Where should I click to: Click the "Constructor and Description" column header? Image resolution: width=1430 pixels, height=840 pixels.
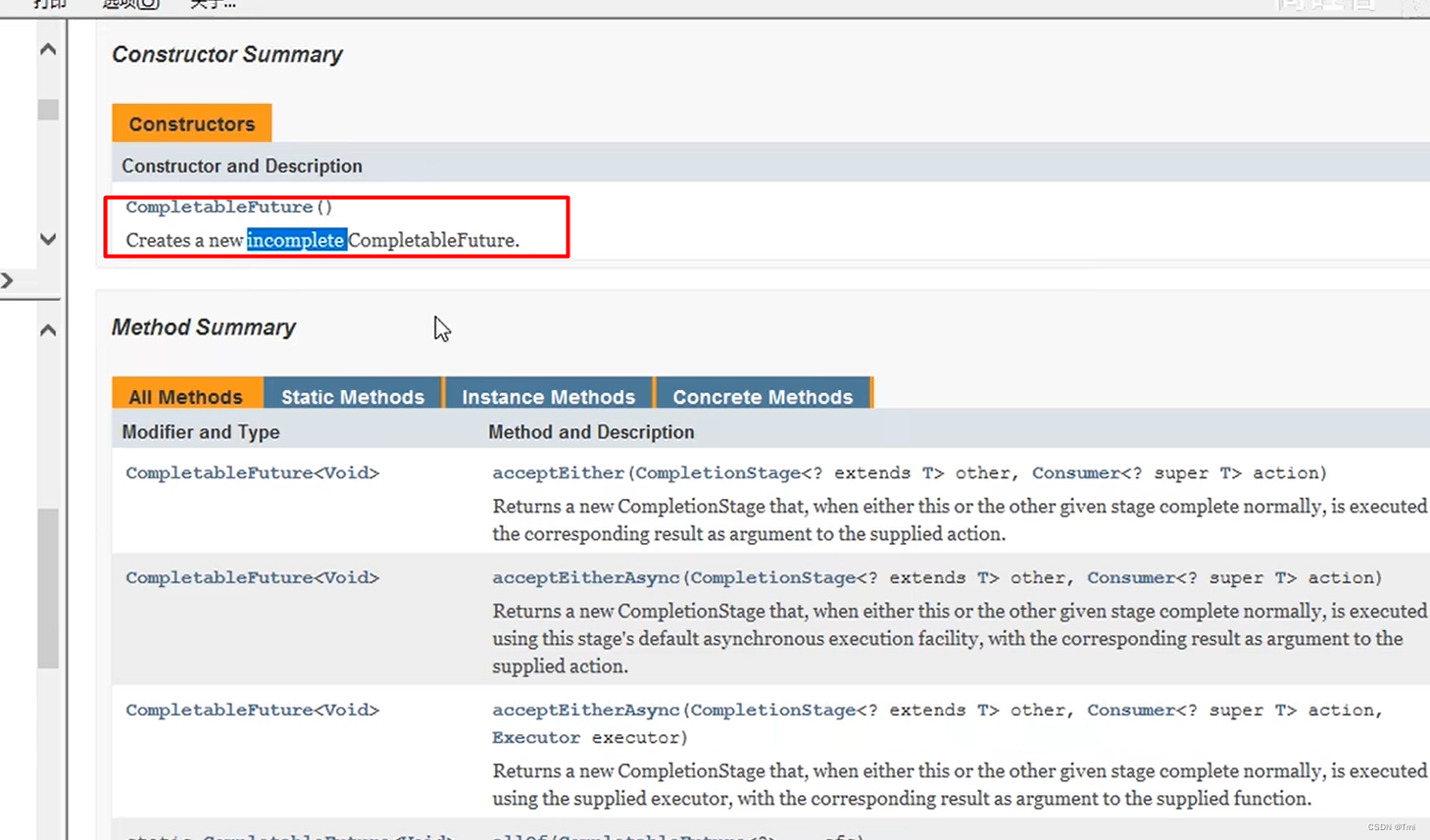pyautogui.click(x=242, y=166)
